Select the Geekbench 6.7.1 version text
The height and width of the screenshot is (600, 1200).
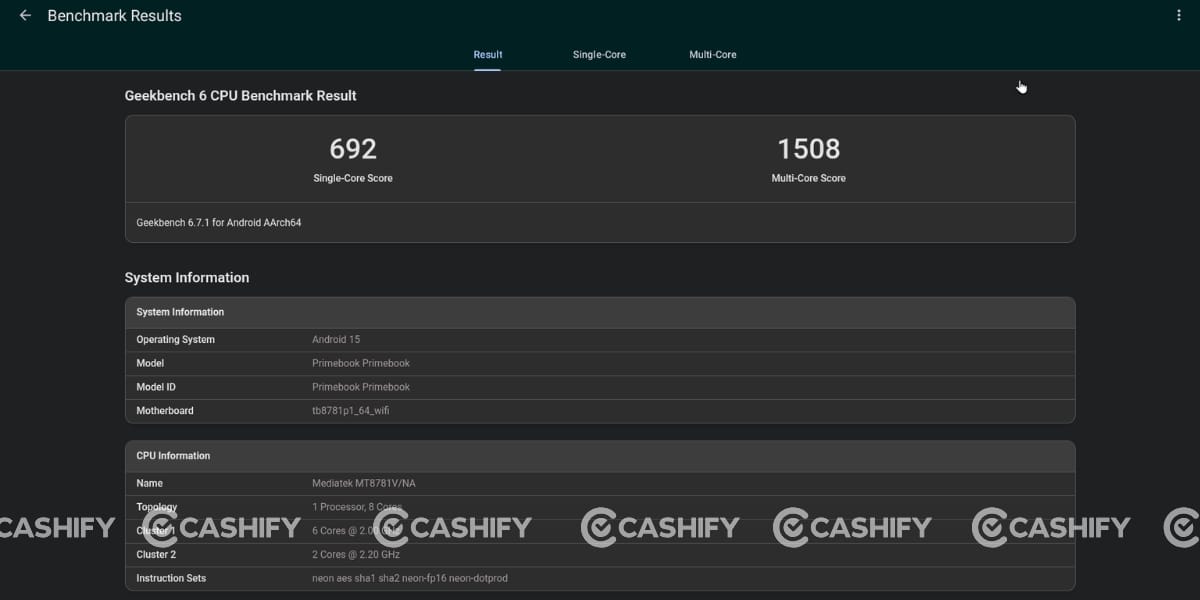point(219,222)
